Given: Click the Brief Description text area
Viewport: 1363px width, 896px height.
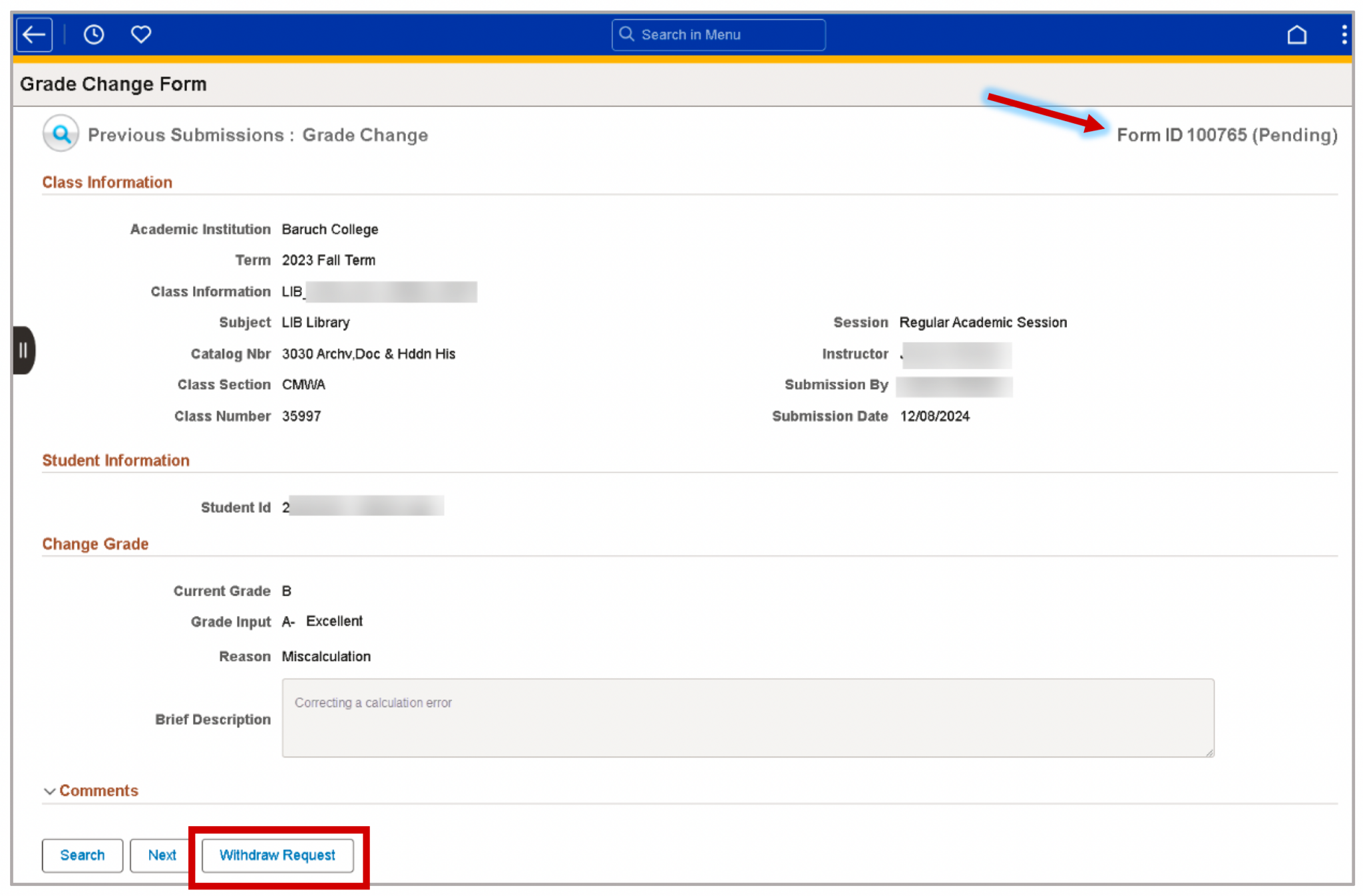Looking at the screenshot, I should [x=747, y=718].
